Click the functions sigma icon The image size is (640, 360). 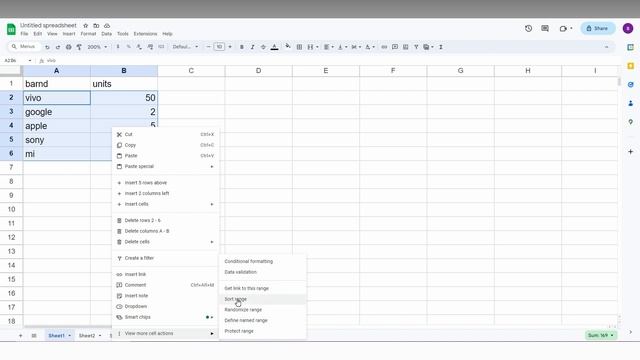[x=441, y=47]
